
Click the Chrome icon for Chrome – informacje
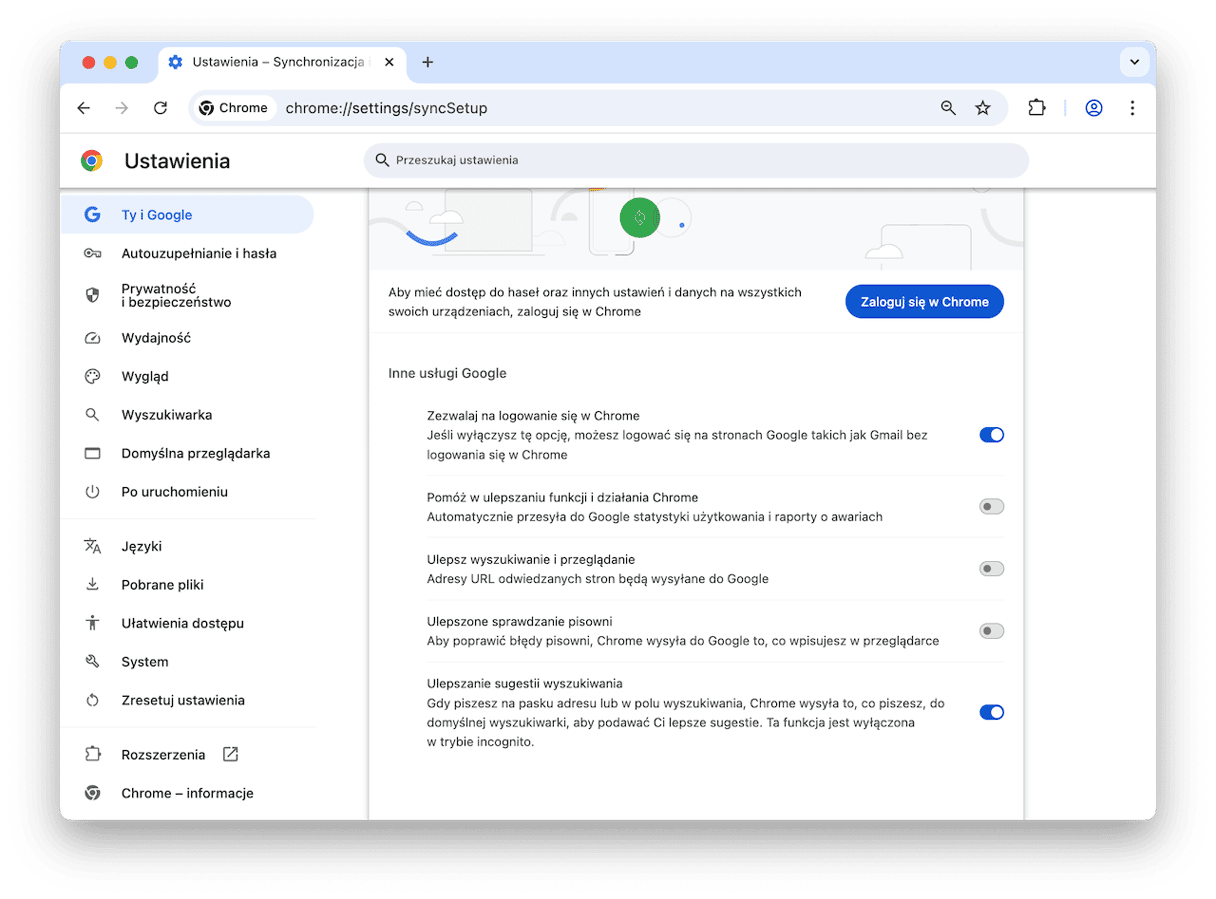click(x=92, y=793)
